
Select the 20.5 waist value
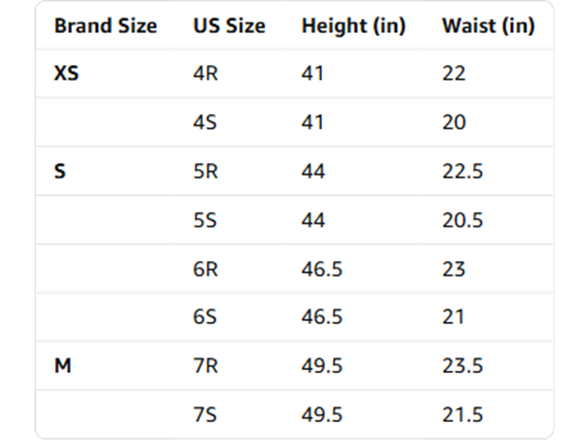463,220
